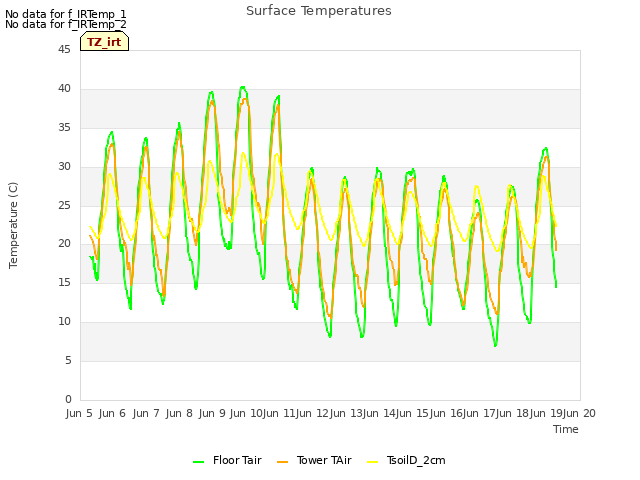Viewport: 640px width, 480px height.
Task: Click the 40 y-axis tick label
Action: (x=64, y=89)
